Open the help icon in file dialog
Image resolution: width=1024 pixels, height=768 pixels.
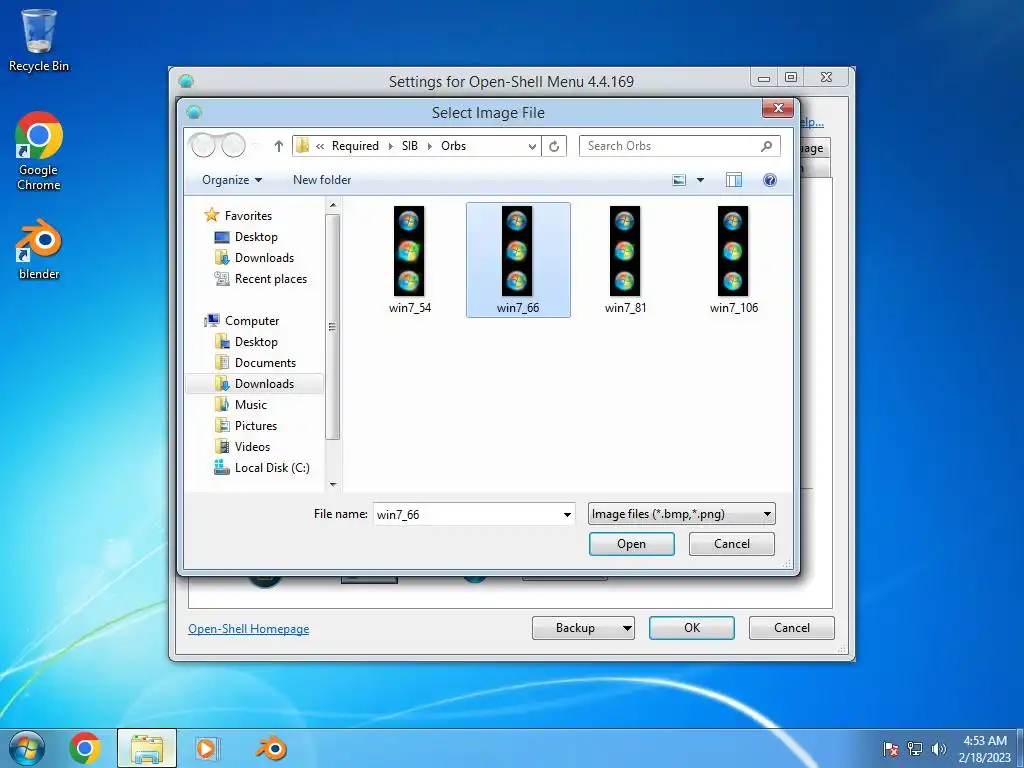click(770, 180)
